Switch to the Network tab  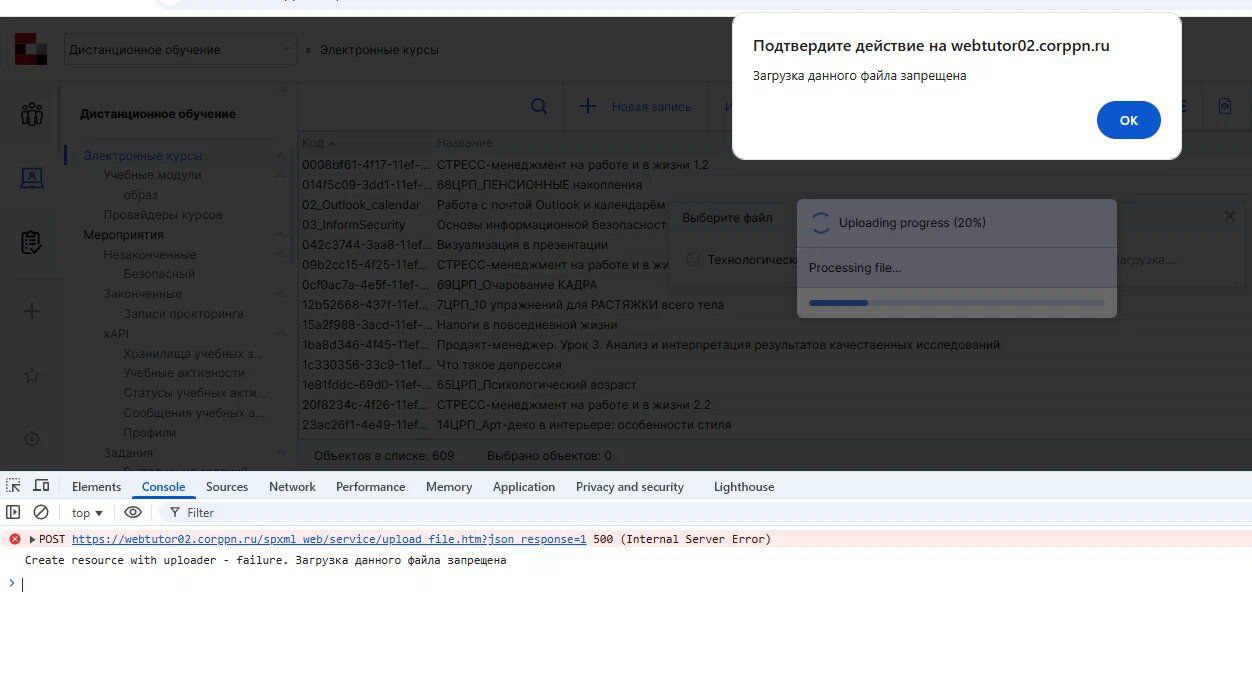(x=292, y=487)
